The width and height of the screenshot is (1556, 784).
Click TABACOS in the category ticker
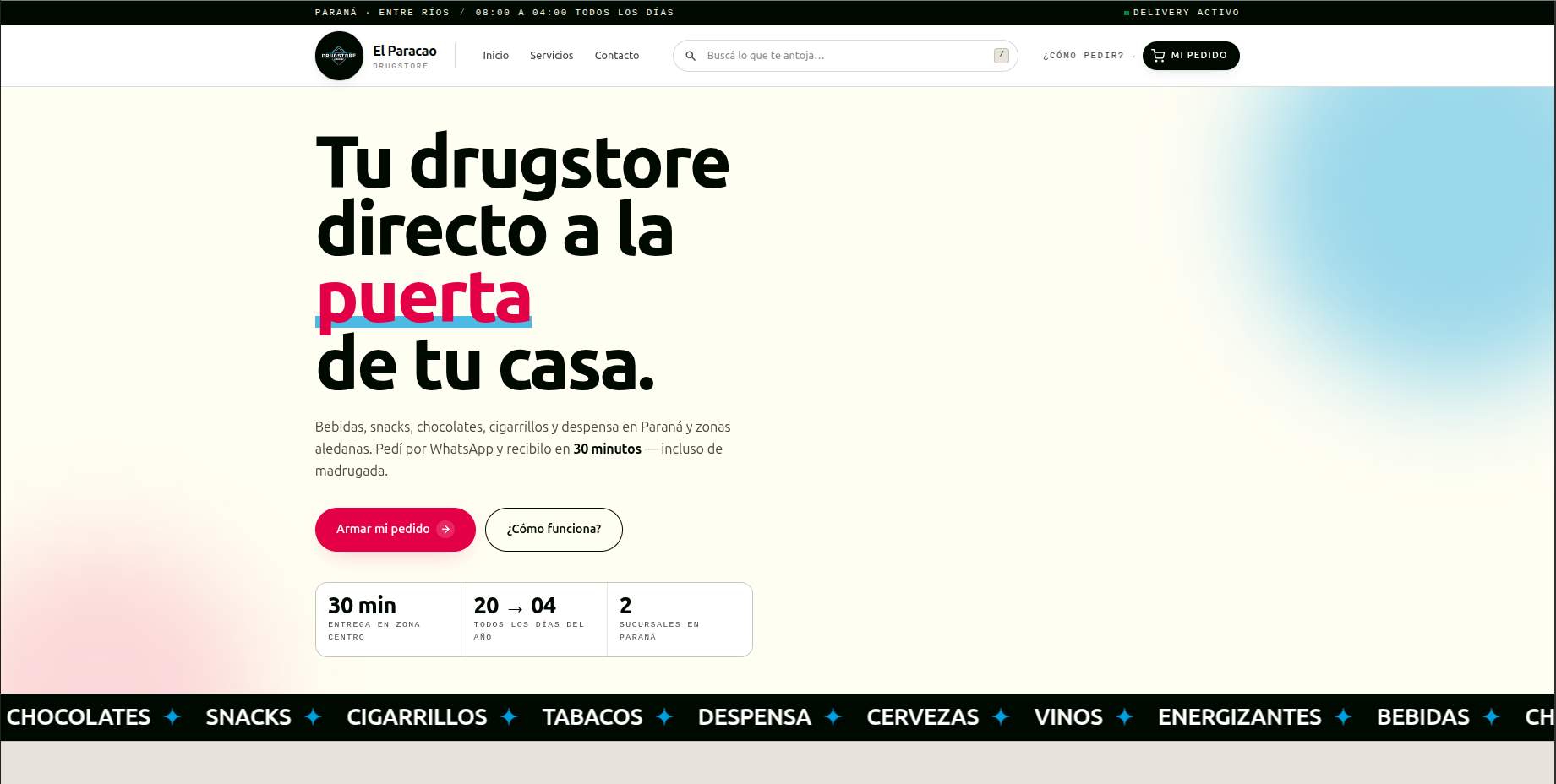pyautogui.click(x=592, y=717)
